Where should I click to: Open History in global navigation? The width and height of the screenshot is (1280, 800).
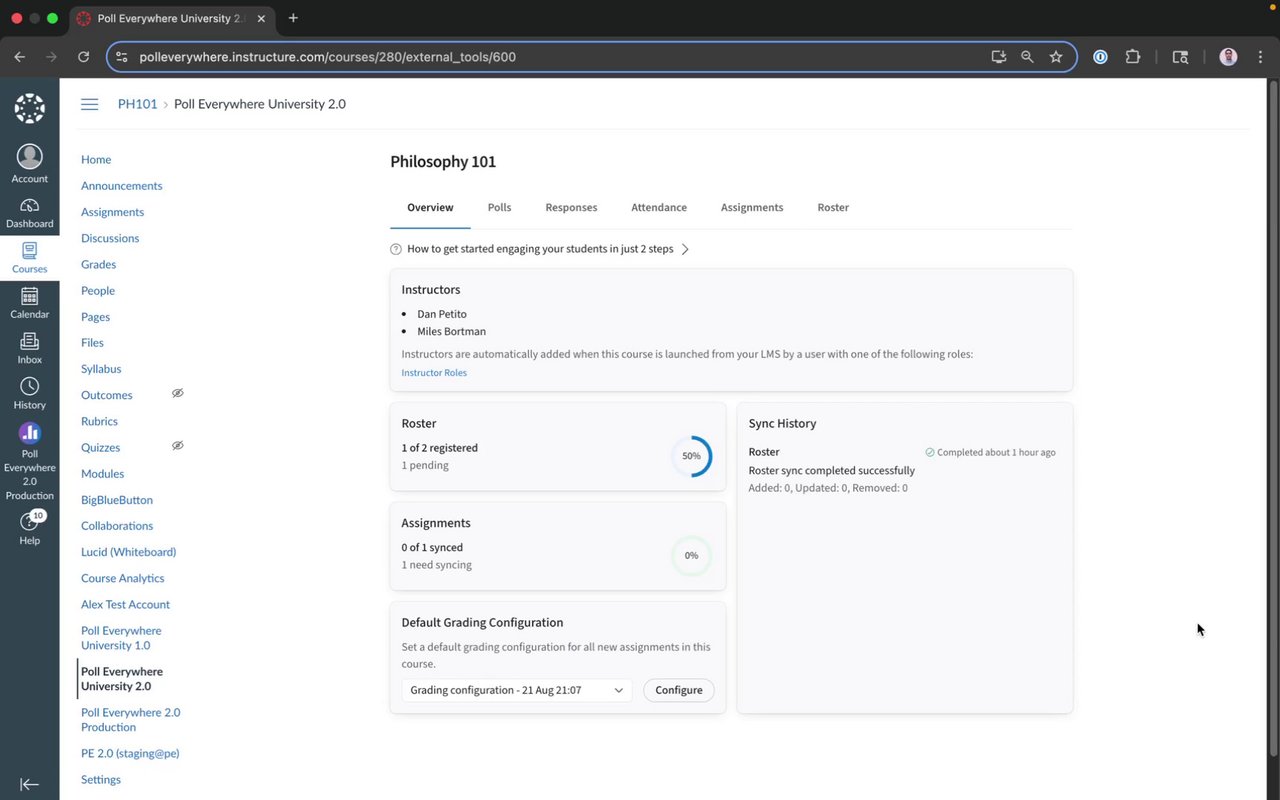point(29,394)
